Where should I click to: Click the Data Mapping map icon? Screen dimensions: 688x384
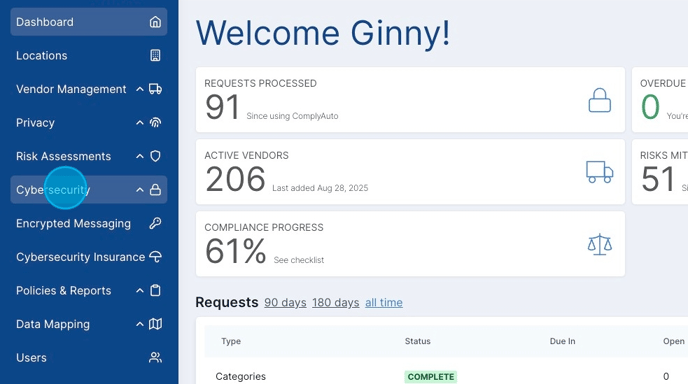155,324
